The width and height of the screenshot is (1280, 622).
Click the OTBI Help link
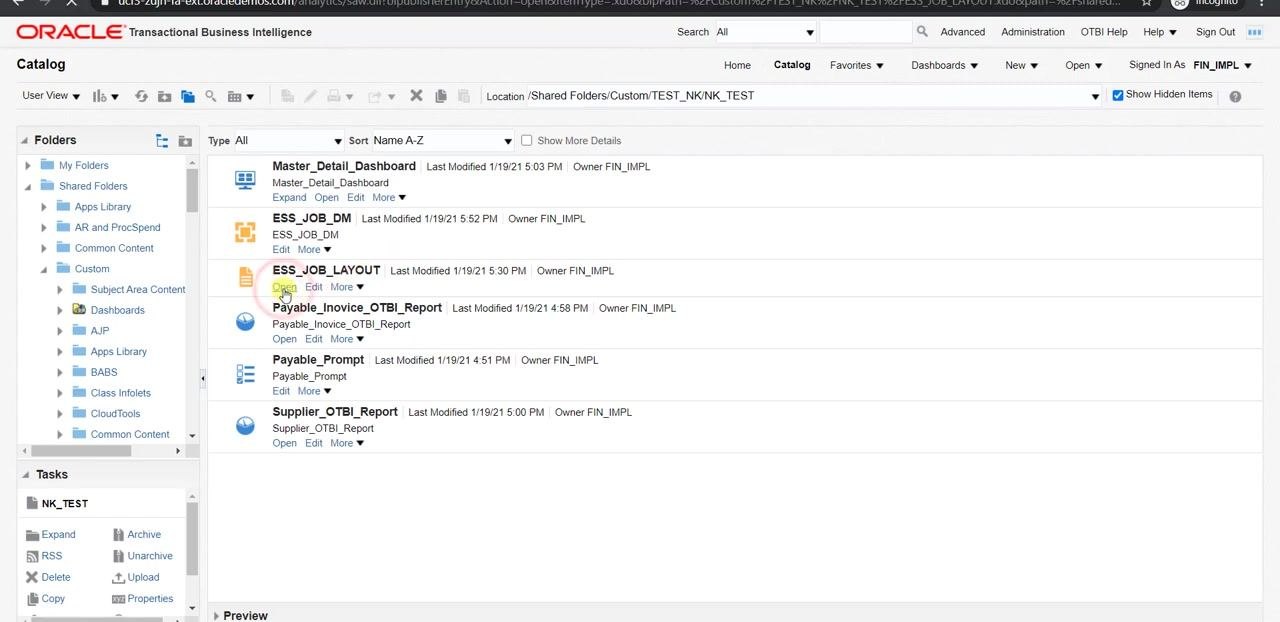click(x=1104, y=32)
